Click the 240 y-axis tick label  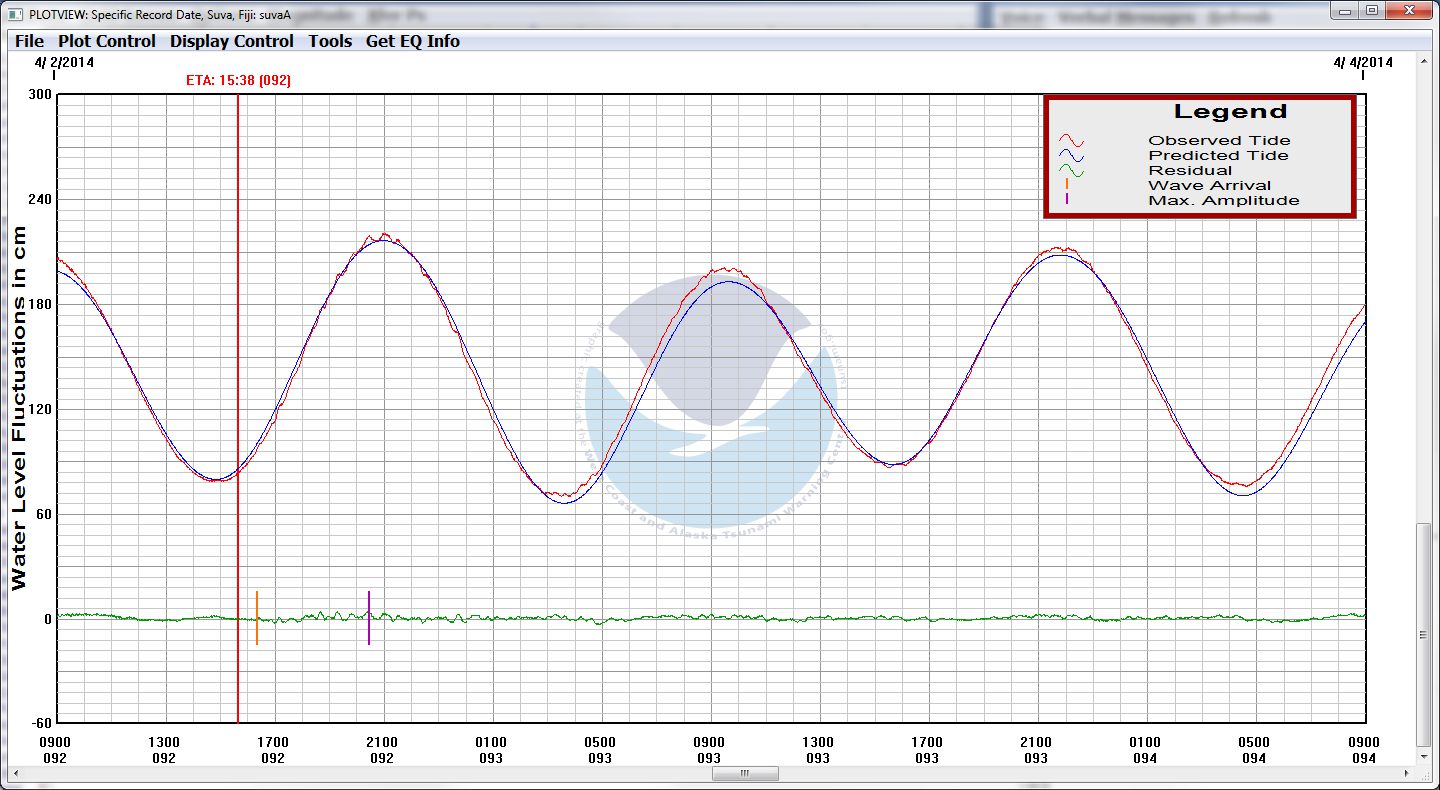(x=39, y=199)
